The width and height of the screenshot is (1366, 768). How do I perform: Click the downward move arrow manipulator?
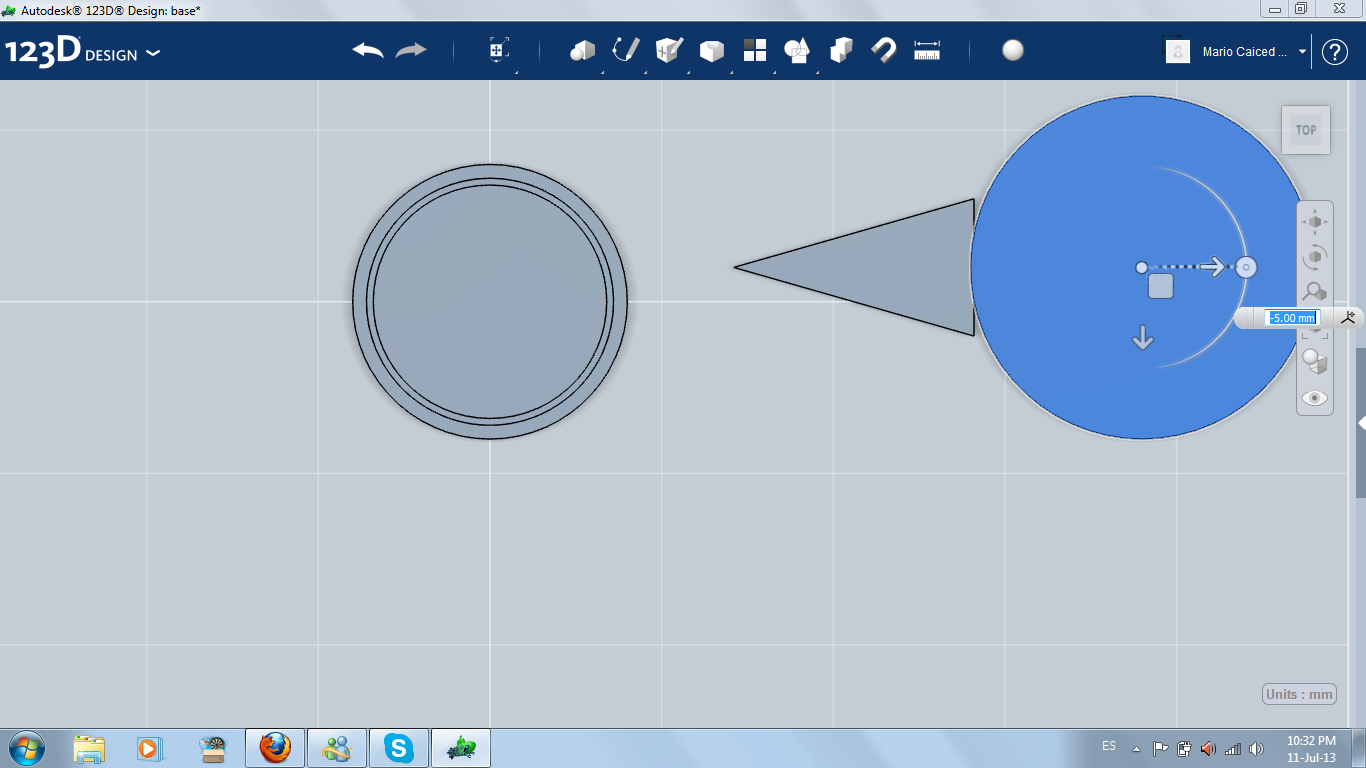tap(1143, 338)
